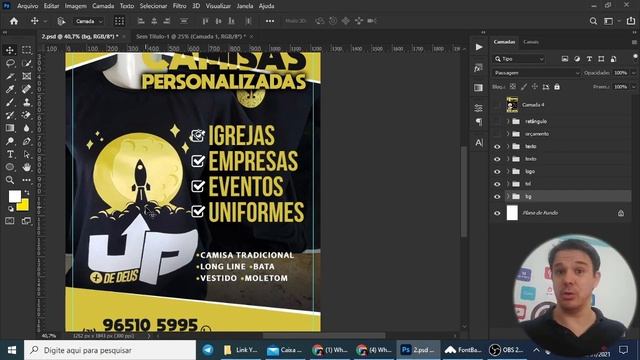Open the search icon in options bar

593,21
